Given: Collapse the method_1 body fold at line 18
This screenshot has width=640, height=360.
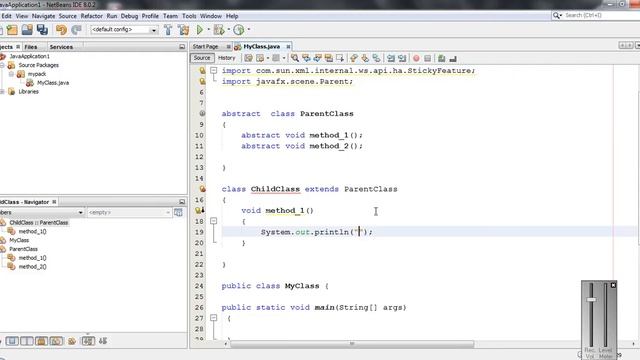Looking at the screenshot, I should (213, 221).
